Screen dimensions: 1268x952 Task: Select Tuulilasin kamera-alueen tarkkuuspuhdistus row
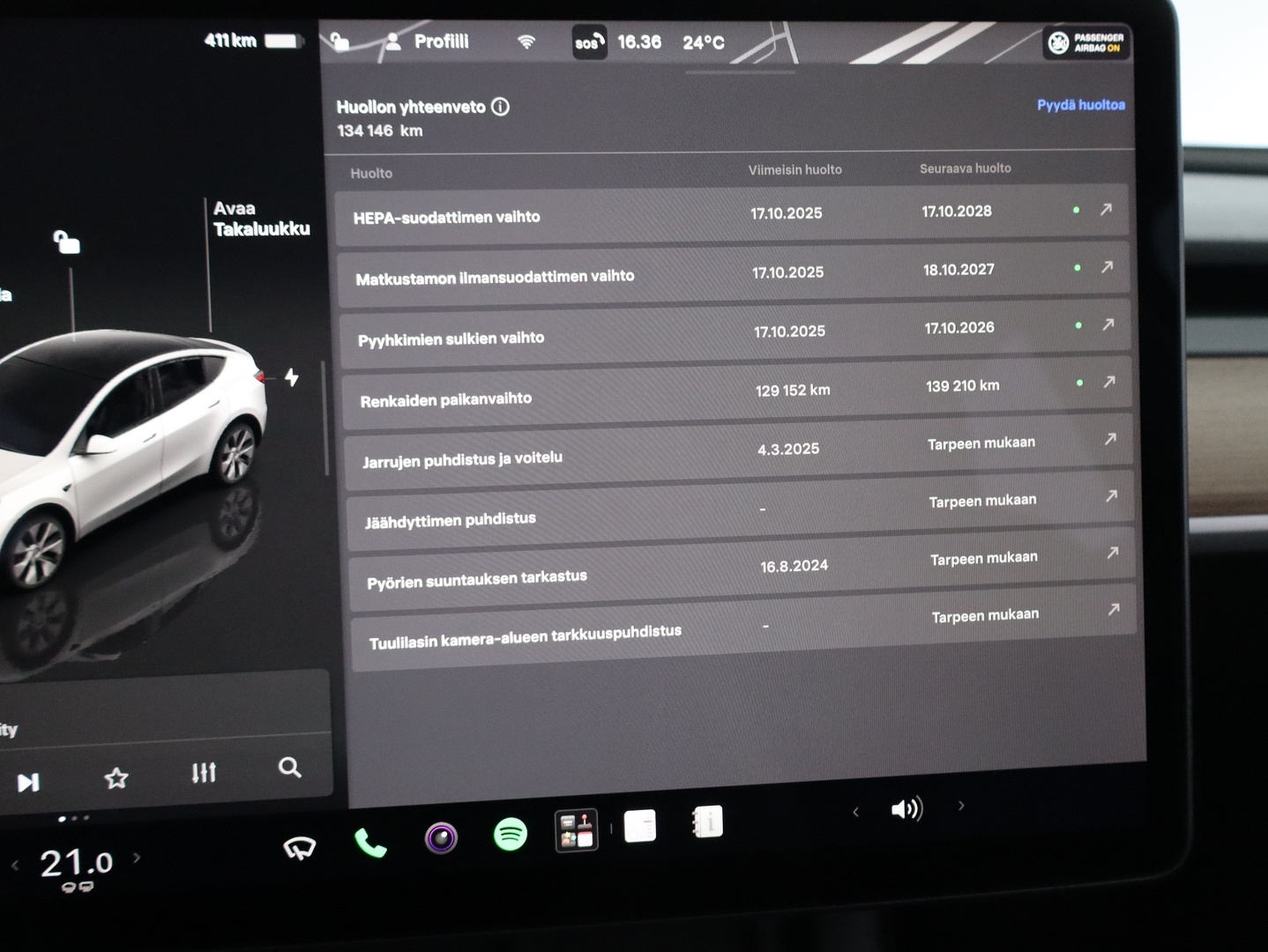tap(744, 629)
